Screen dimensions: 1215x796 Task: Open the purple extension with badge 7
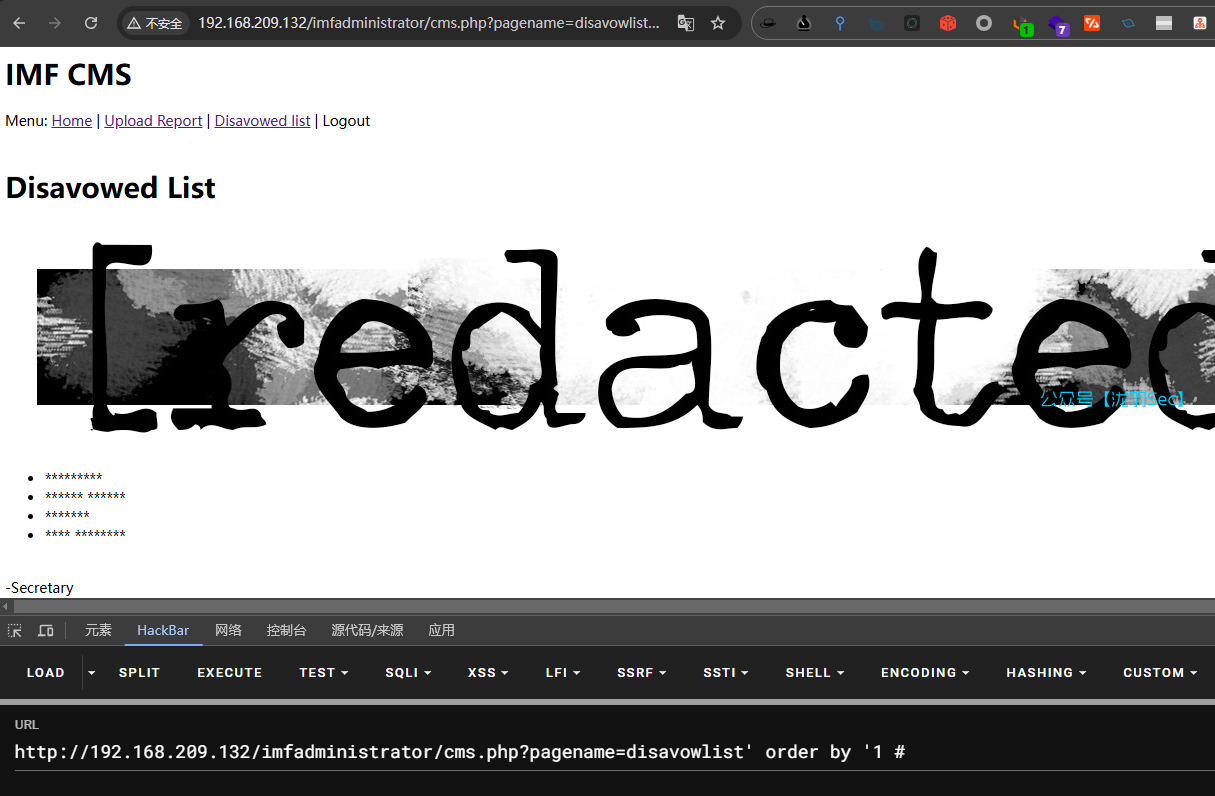(x=1057, y=24)
